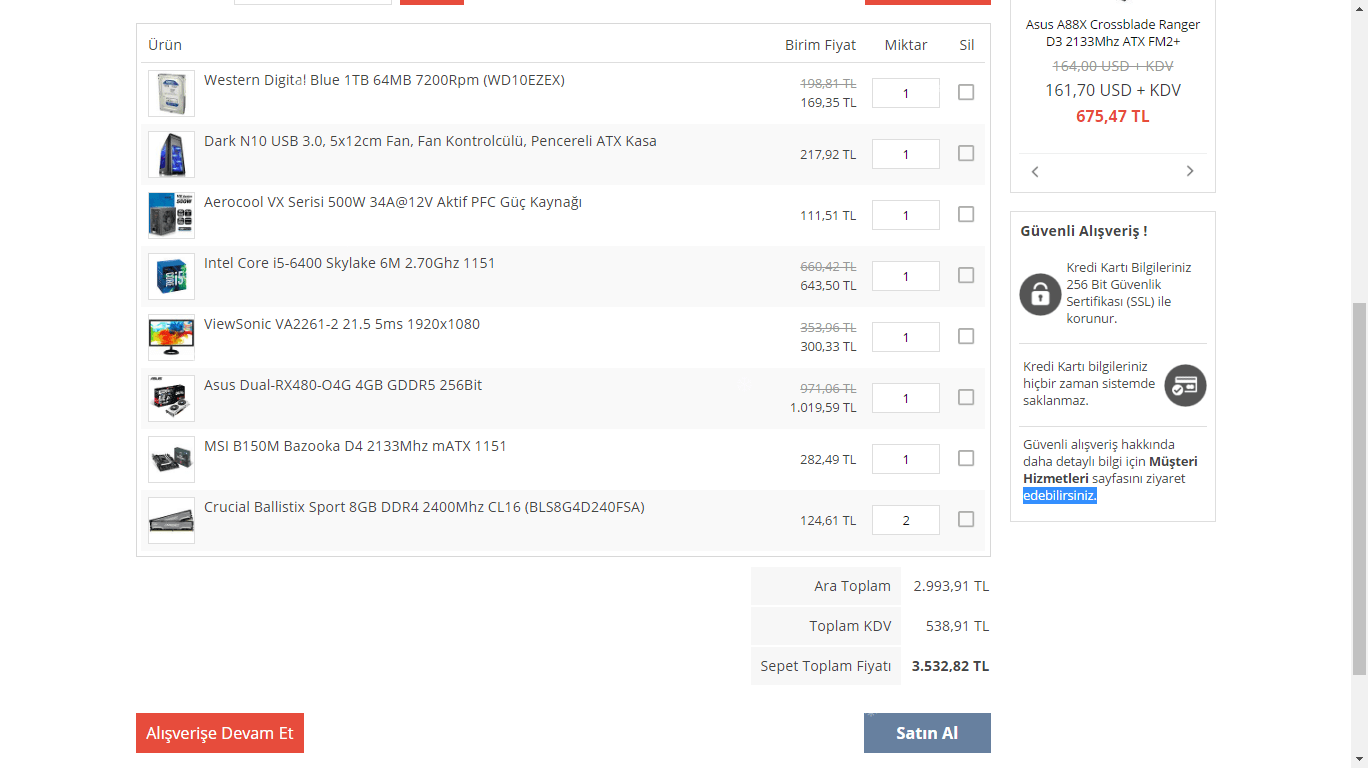
Task: Click the credit card icon in Güvenli Alışveriş
Action: tap(1185, 385)
